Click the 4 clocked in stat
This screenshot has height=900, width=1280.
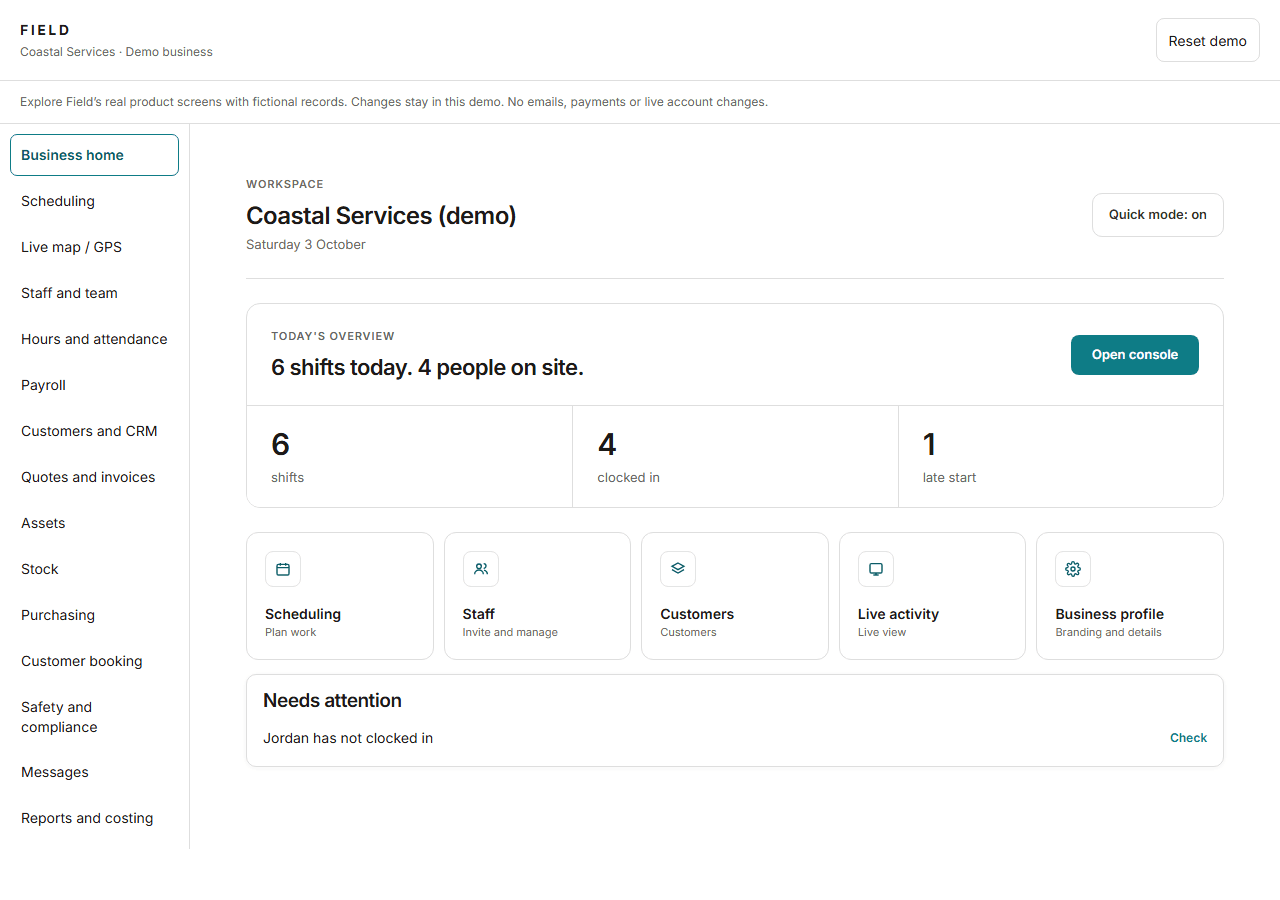point(735,456)
